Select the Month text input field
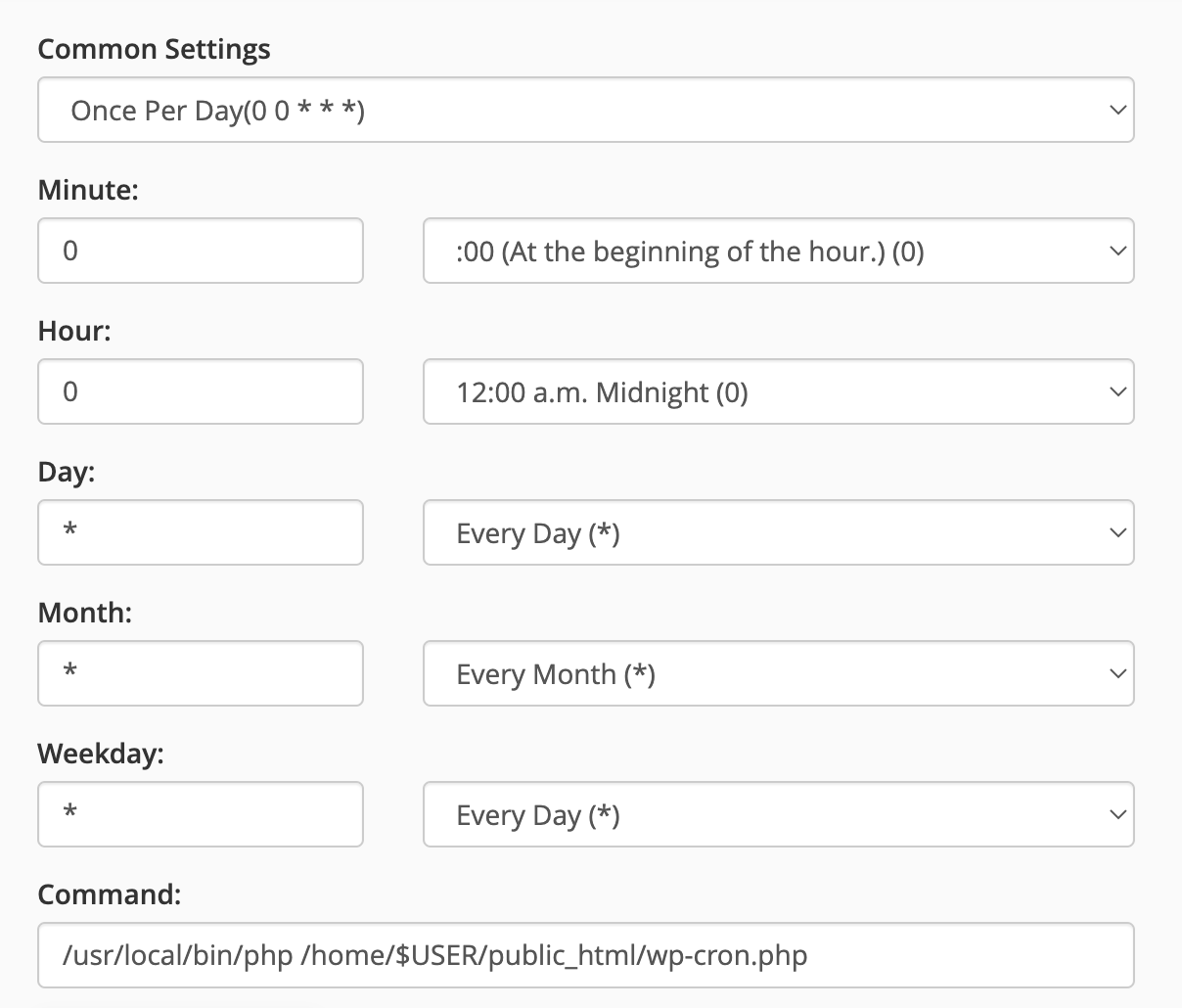 pos(201,674)
